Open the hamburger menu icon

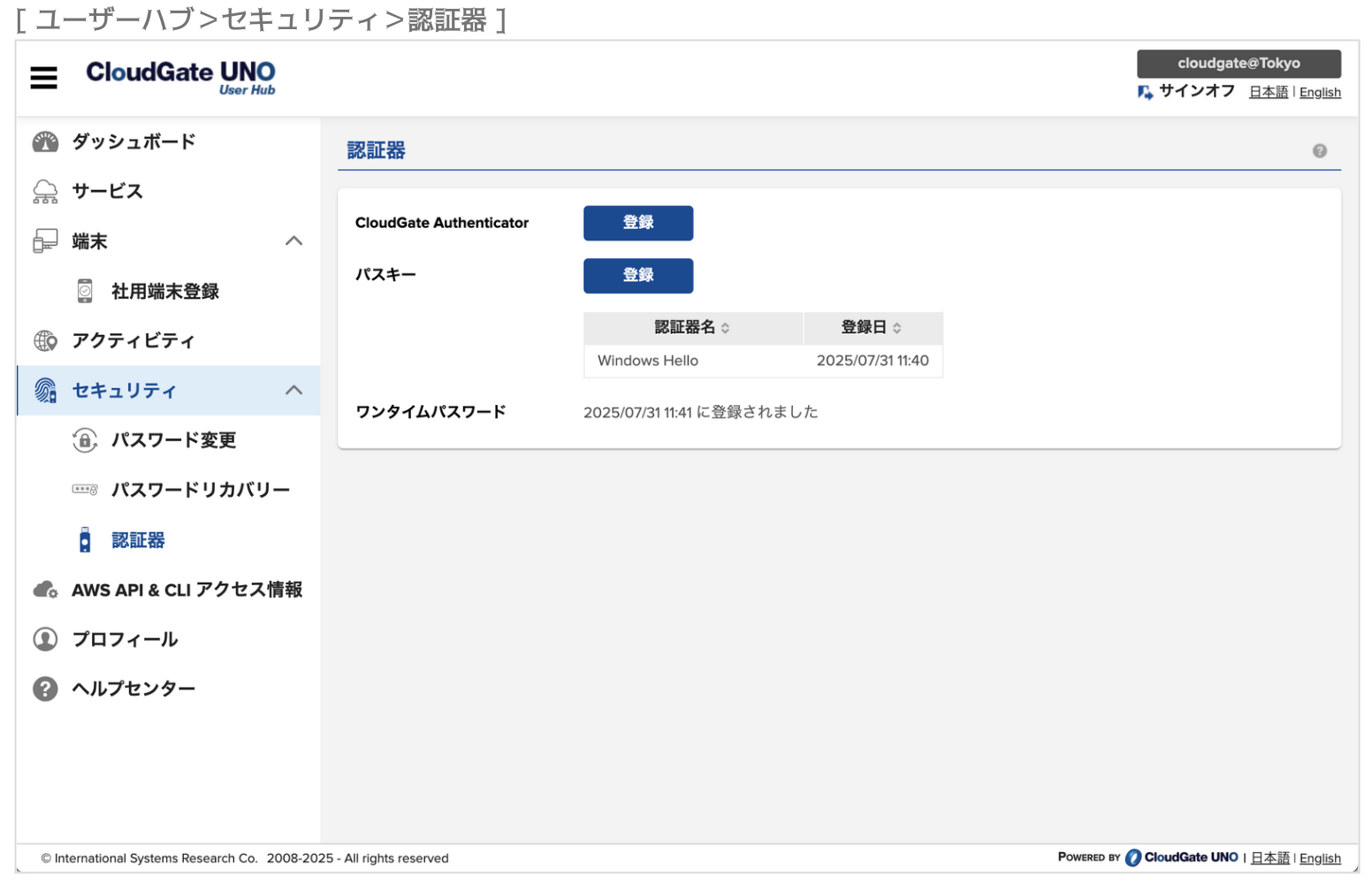coord(43,78)
